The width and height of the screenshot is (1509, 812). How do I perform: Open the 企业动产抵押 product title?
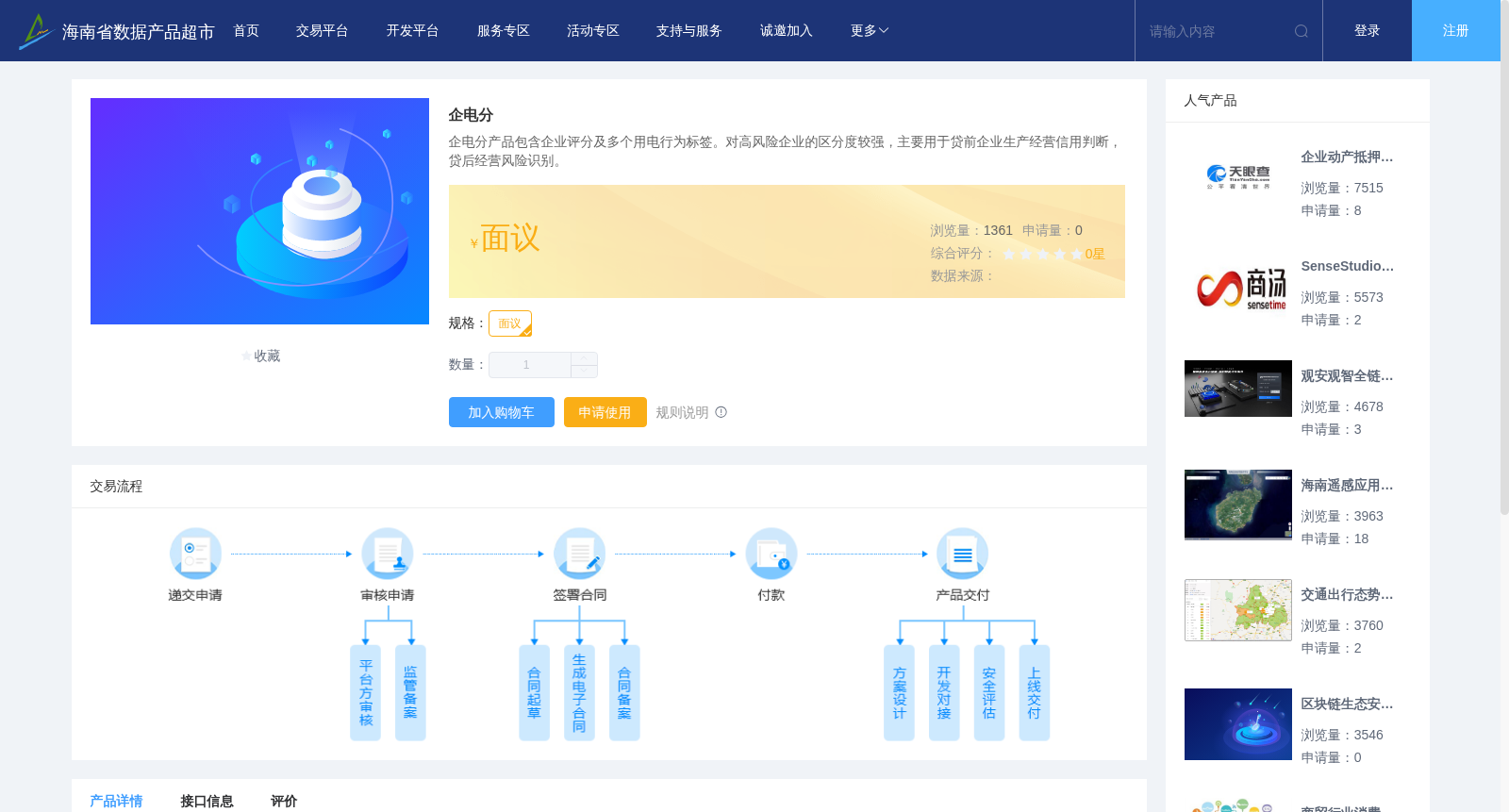(x=1347, y=157)
